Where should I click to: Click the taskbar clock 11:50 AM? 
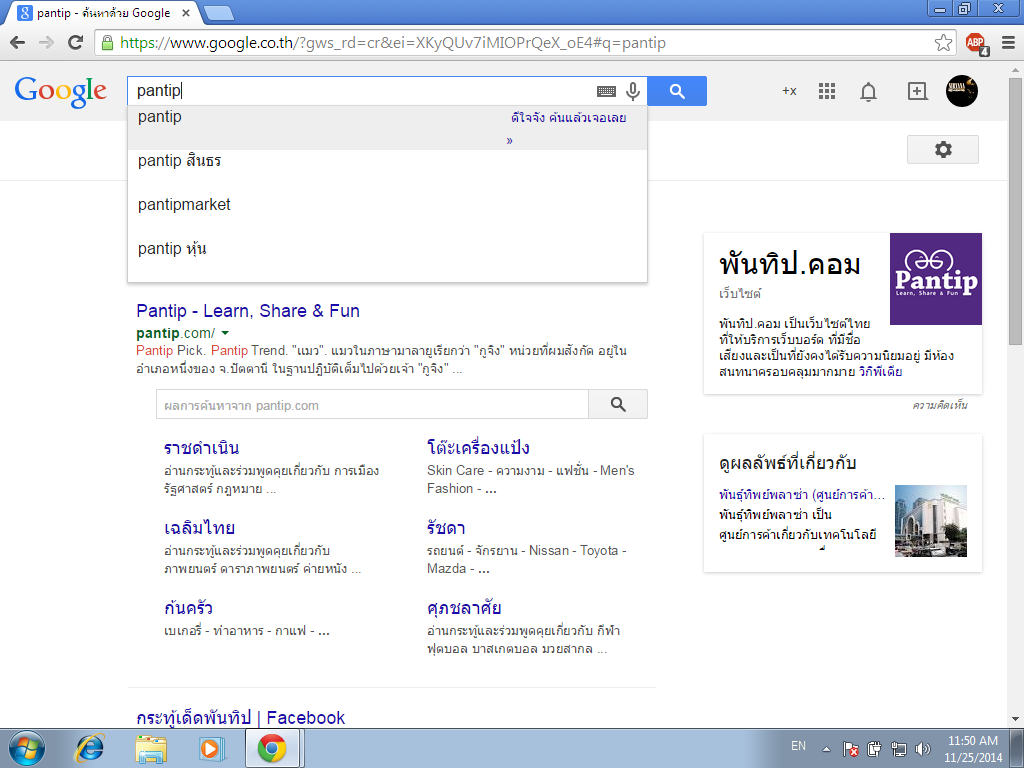click(x=972, y=748)
